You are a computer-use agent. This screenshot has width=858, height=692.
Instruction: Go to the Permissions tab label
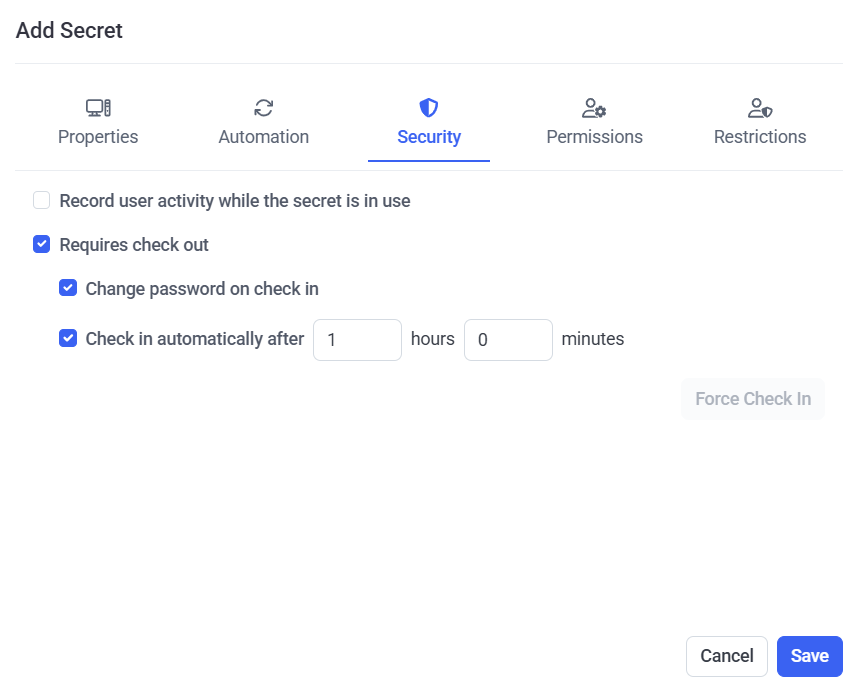(x=594, y=137)
